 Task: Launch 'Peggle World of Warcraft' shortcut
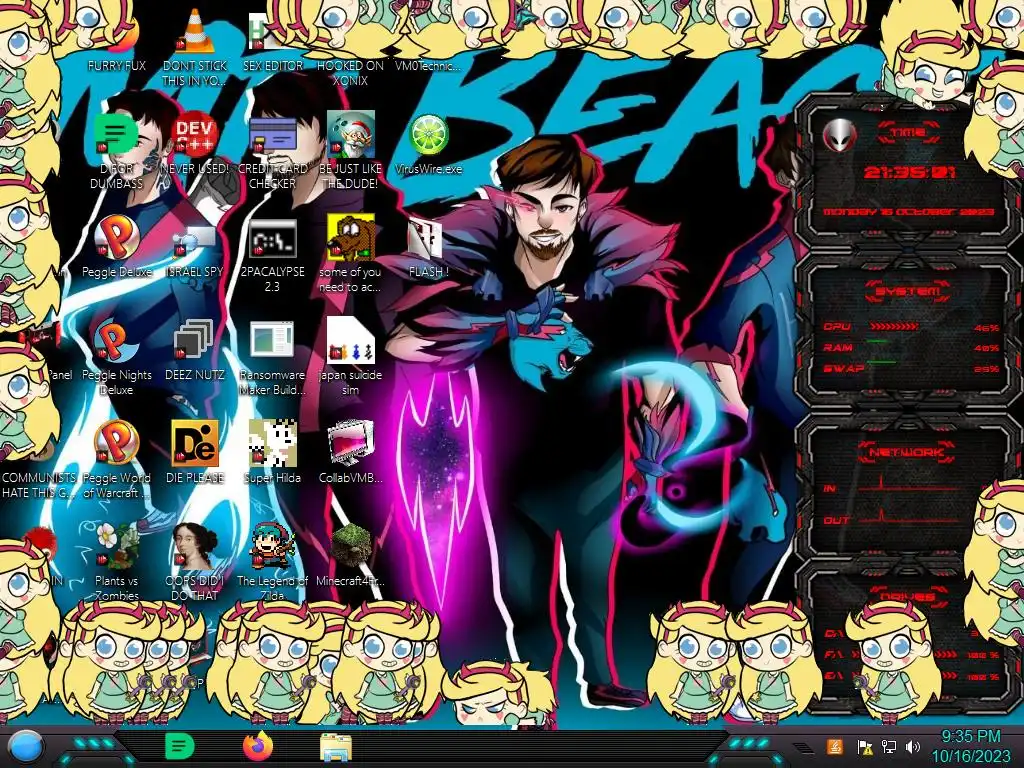(116, 444)
